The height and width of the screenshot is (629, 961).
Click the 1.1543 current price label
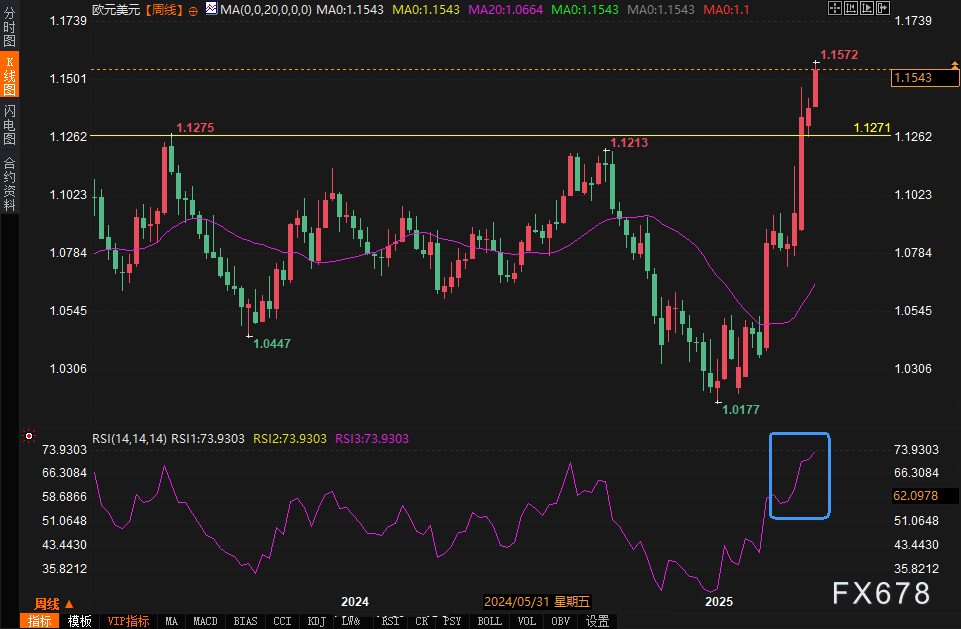(913, 77)
